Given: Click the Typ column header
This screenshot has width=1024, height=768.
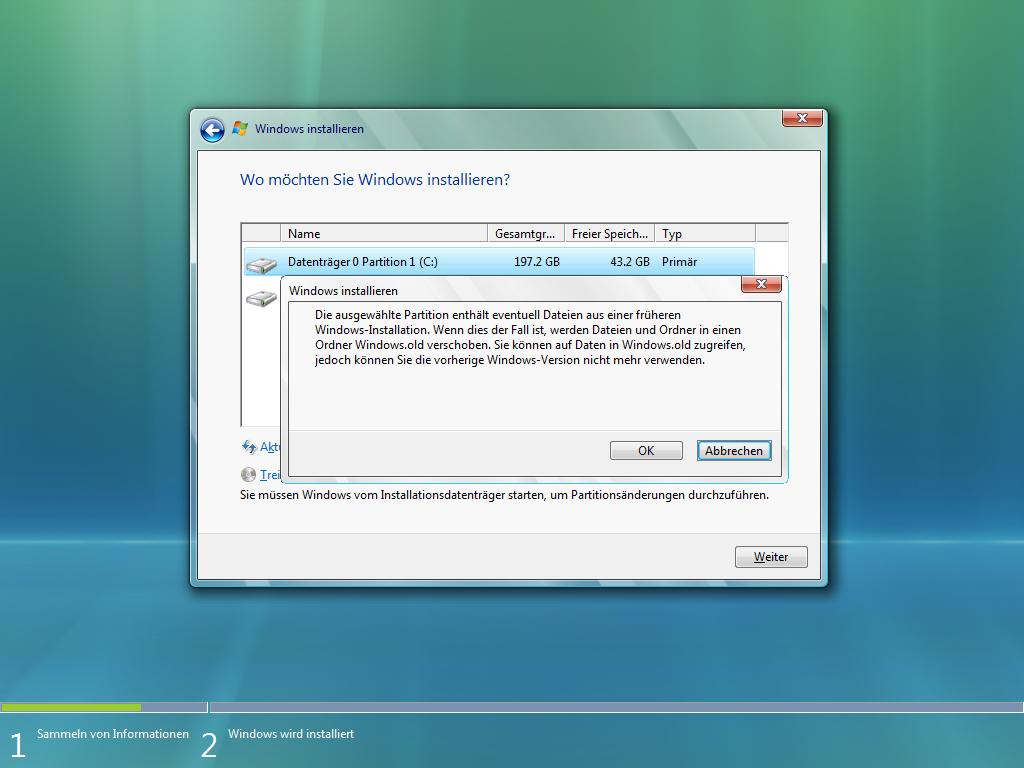Looking at the screenshot, I should 705,233.
